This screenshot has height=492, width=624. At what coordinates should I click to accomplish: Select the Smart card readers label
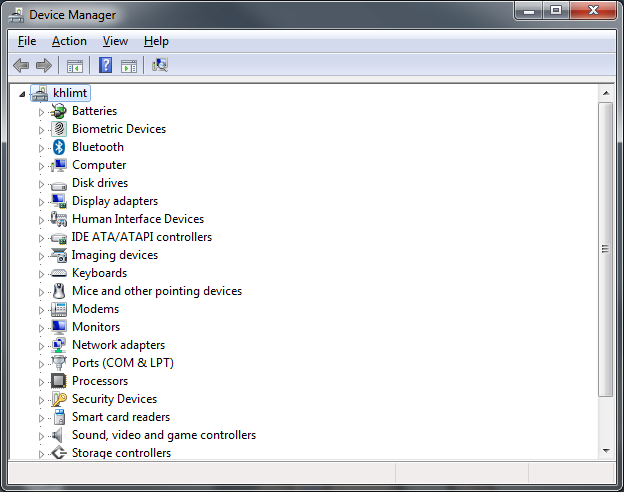tap(121, 417)
